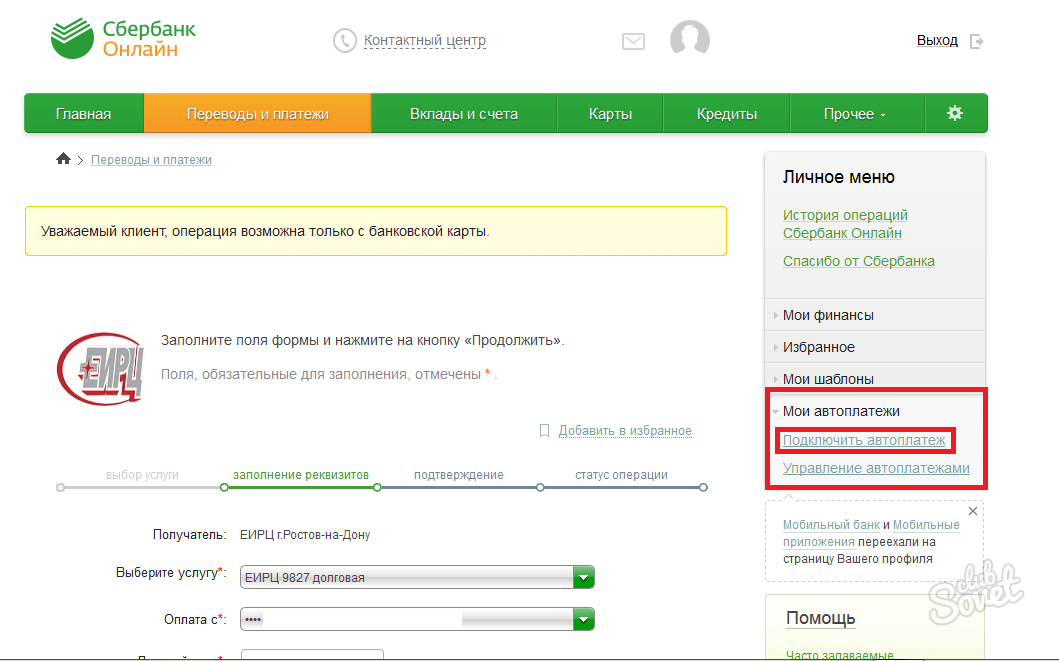Click the статус операции step label
Viewport: 1059px width, 661px height.
coord(621,475)
